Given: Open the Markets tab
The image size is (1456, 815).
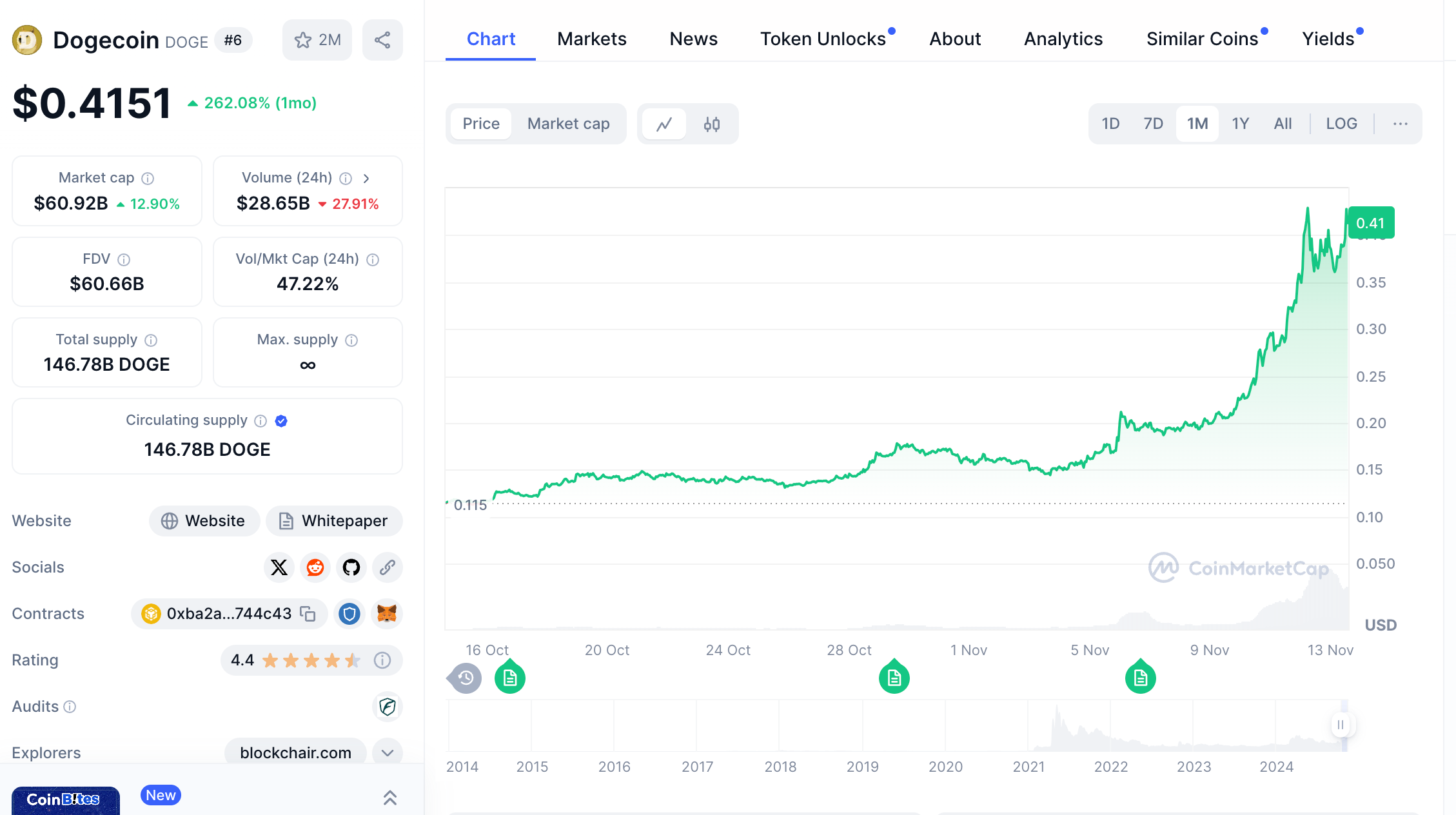Looking at the screenshot, I should [x=592, y=39].
